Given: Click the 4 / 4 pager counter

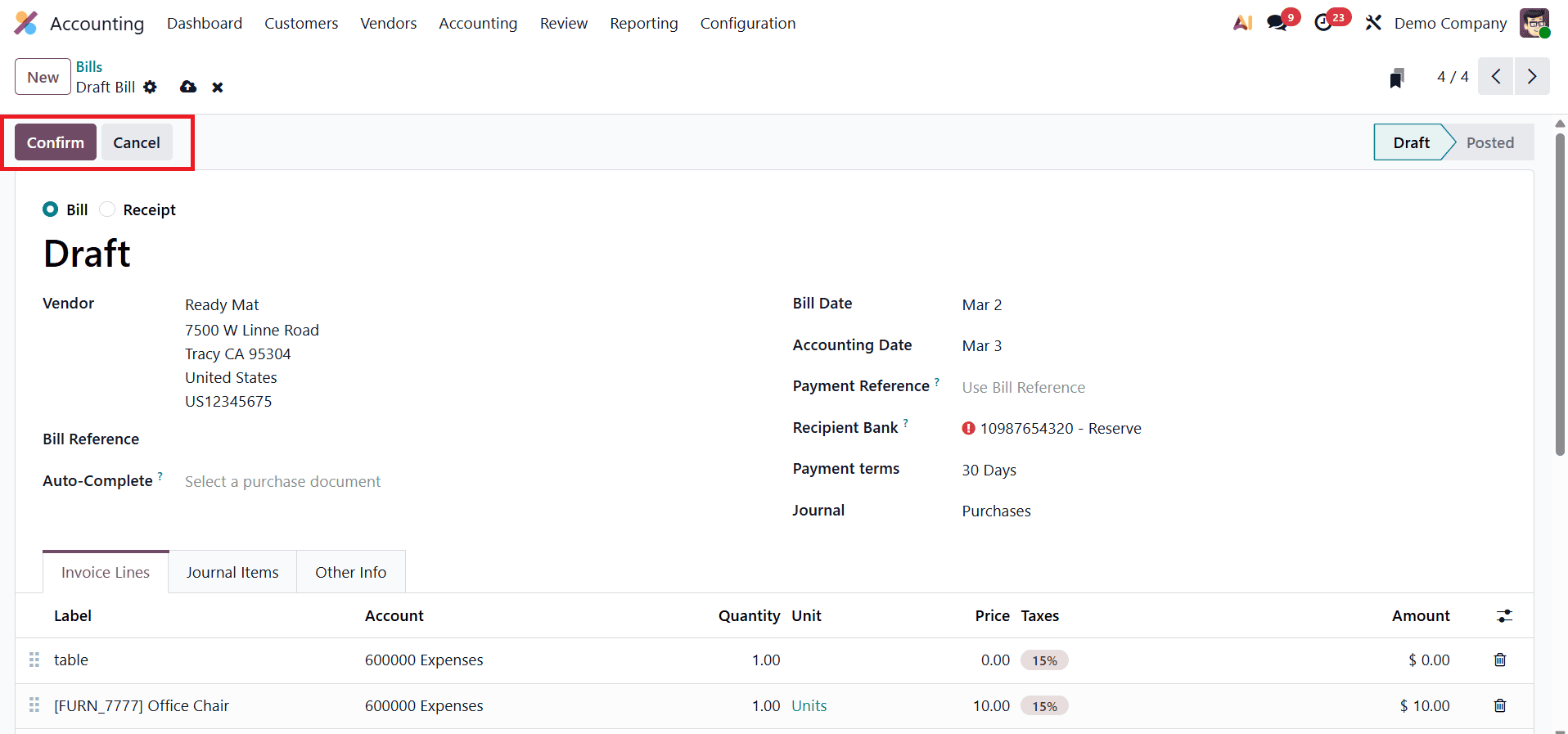Looking at the screenshot, I should point(1453,77).
